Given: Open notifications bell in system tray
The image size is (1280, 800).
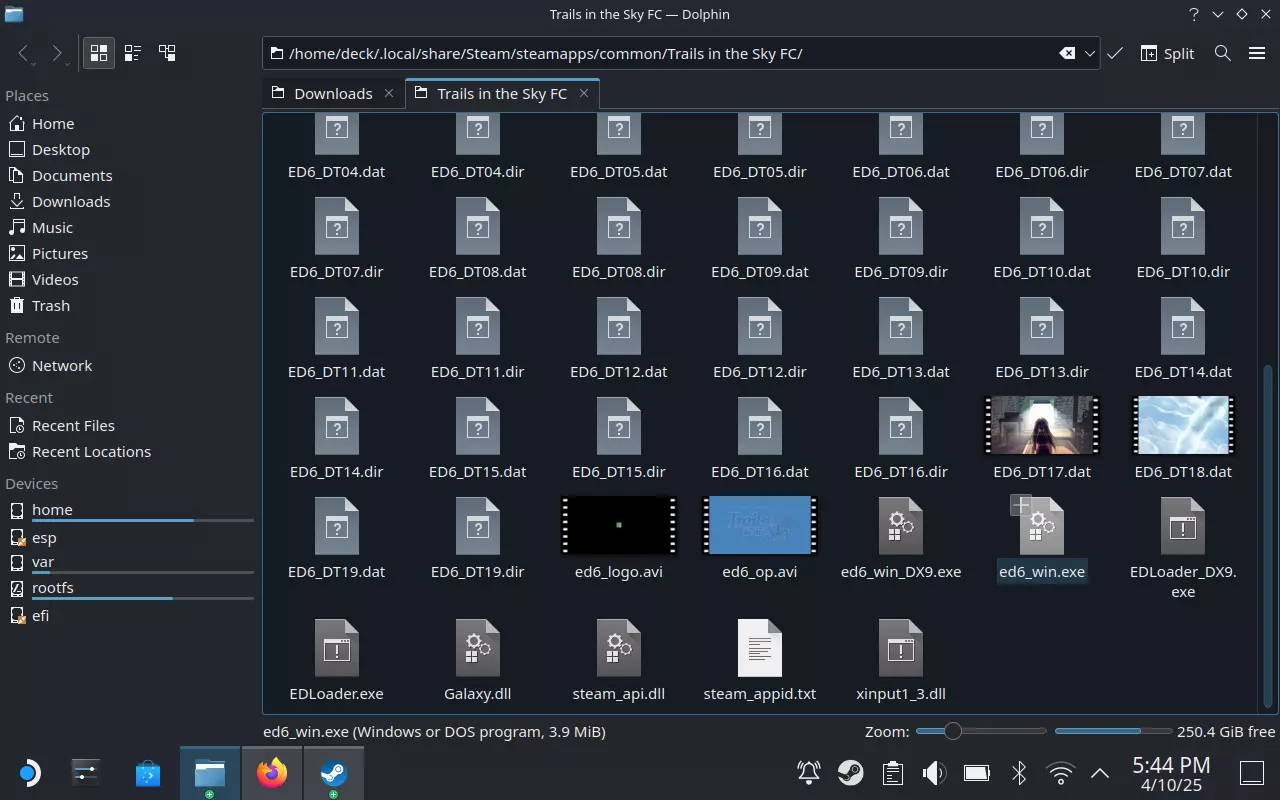Looking at the screenshot, I should (809, 772).
